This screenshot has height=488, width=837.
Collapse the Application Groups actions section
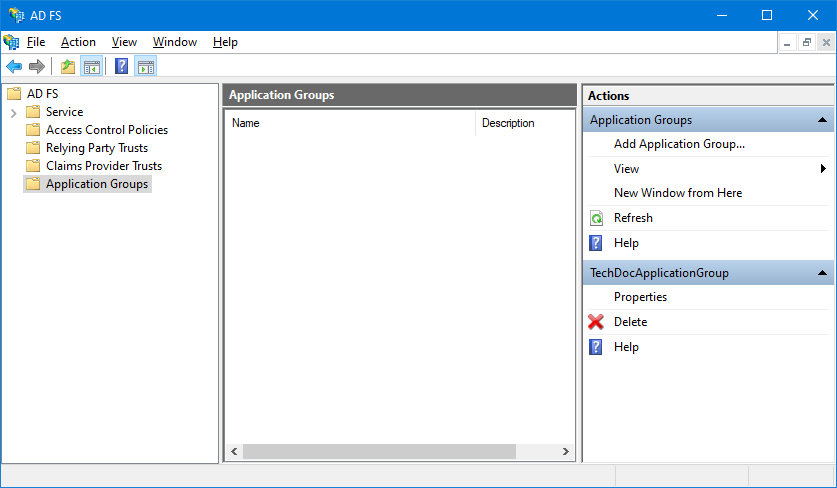point(822,120)
